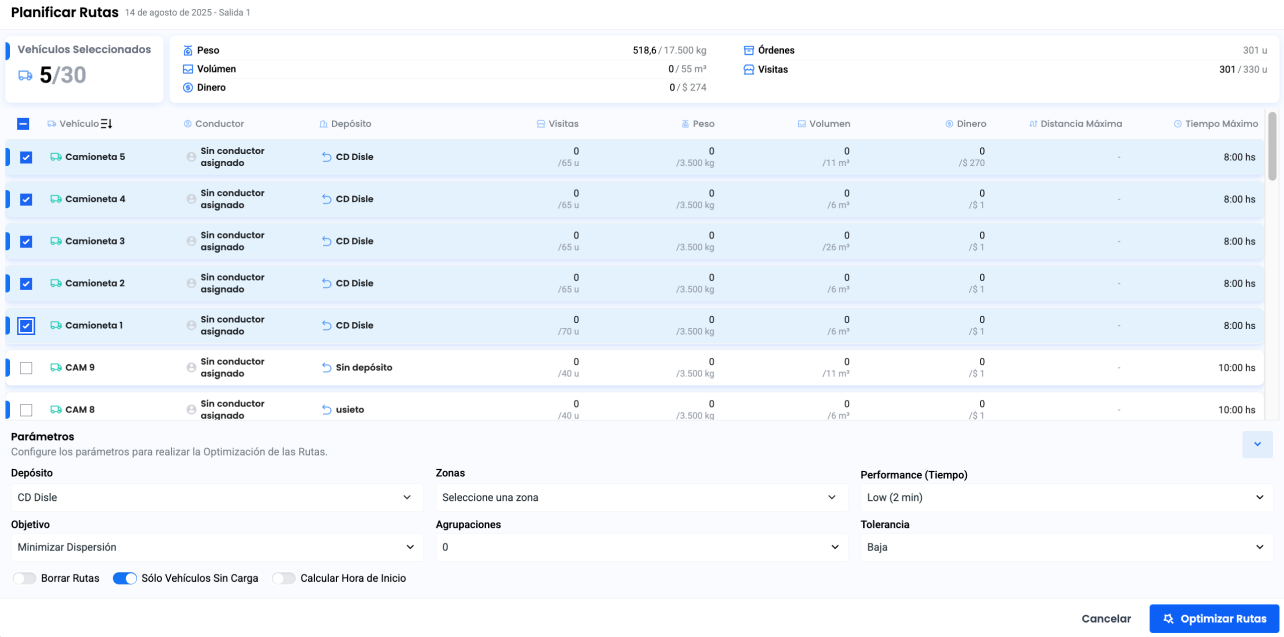
Task: Click the driver avatar icon in Camioneta 5 row
Action: (191, 157)
